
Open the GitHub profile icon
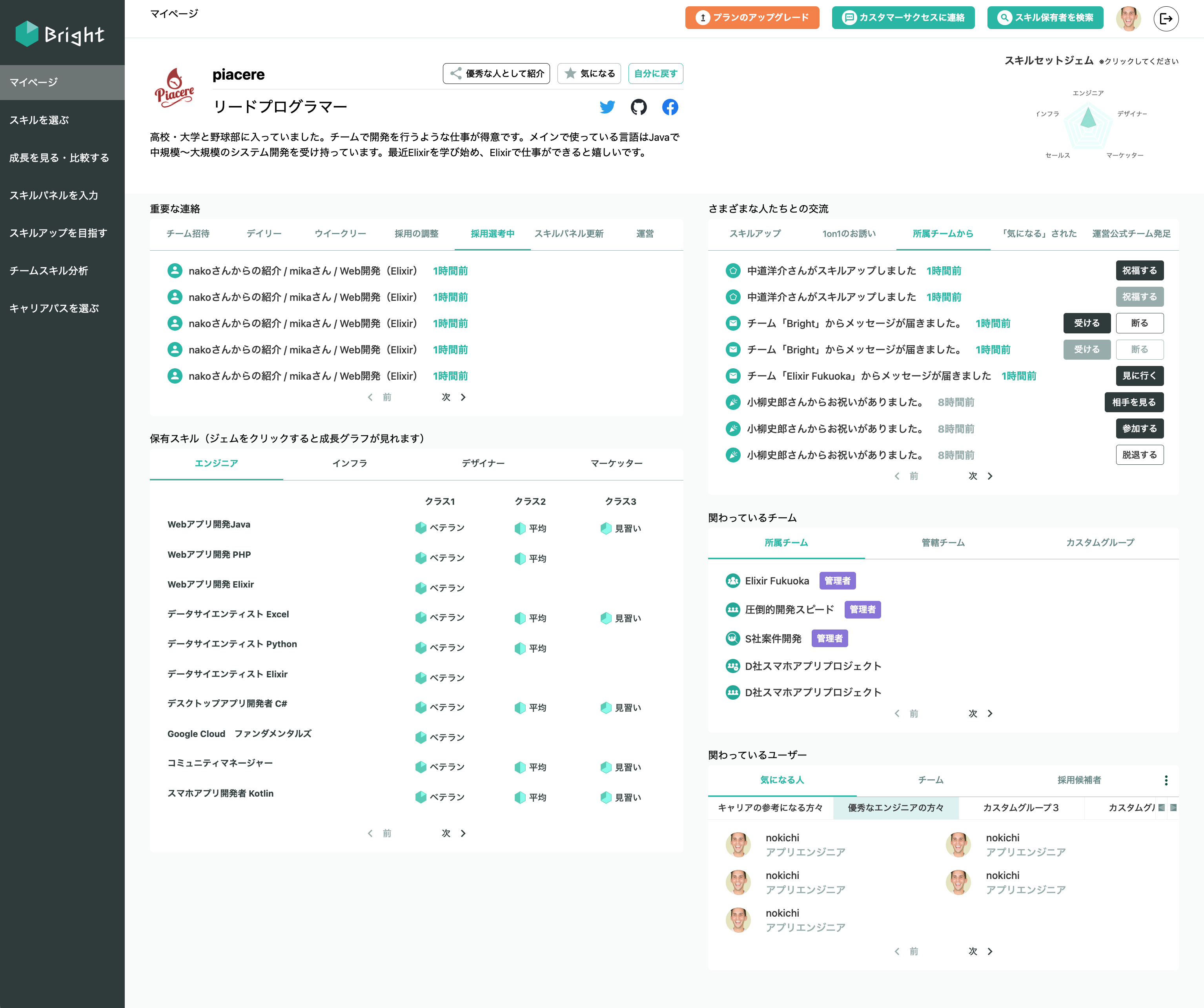(x=638, y=107)
